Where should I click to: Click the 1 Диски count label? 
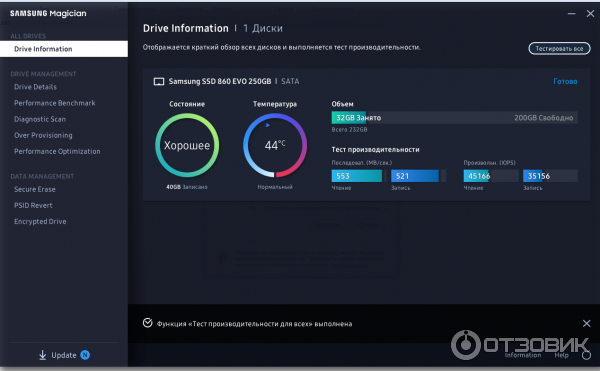click(263, 28)
